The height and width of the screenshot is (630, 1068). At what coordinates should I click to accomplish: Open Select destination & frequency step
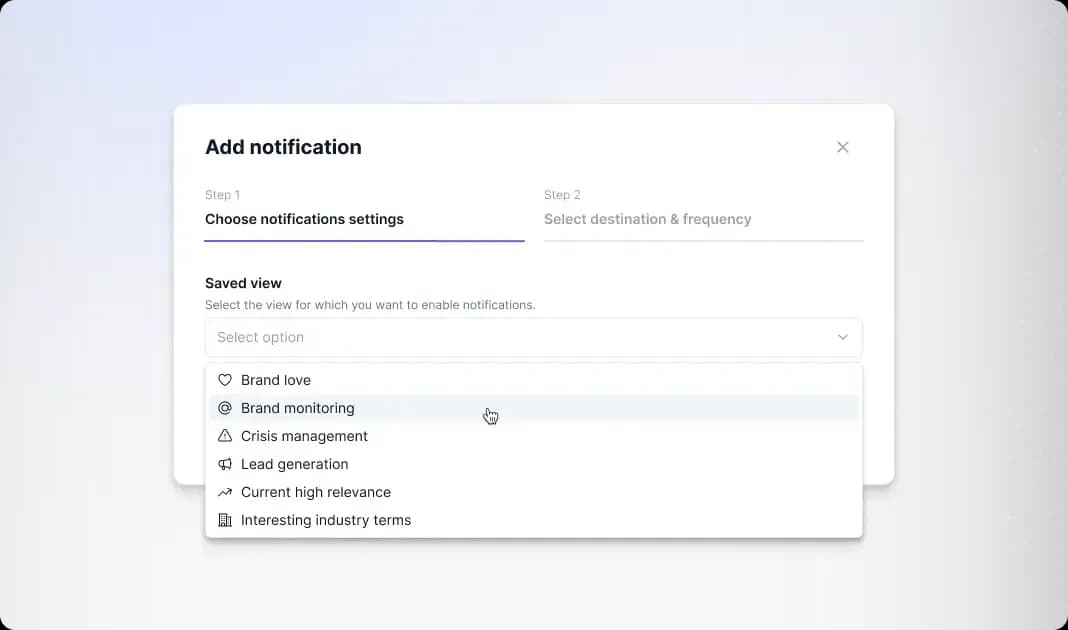648,219
